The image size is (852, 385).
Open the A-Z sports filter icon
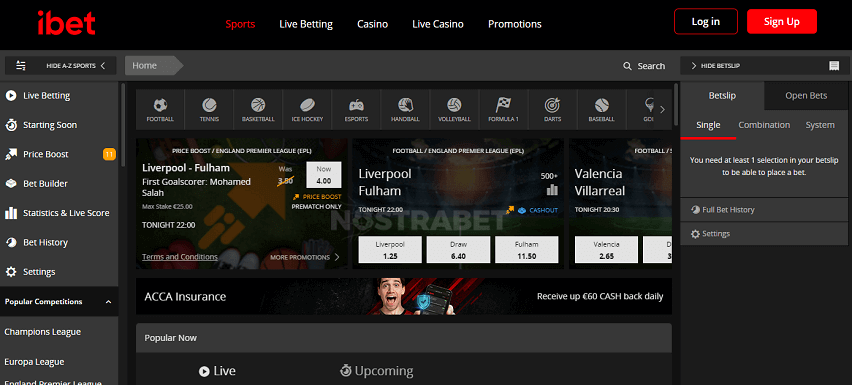(21, 66)
